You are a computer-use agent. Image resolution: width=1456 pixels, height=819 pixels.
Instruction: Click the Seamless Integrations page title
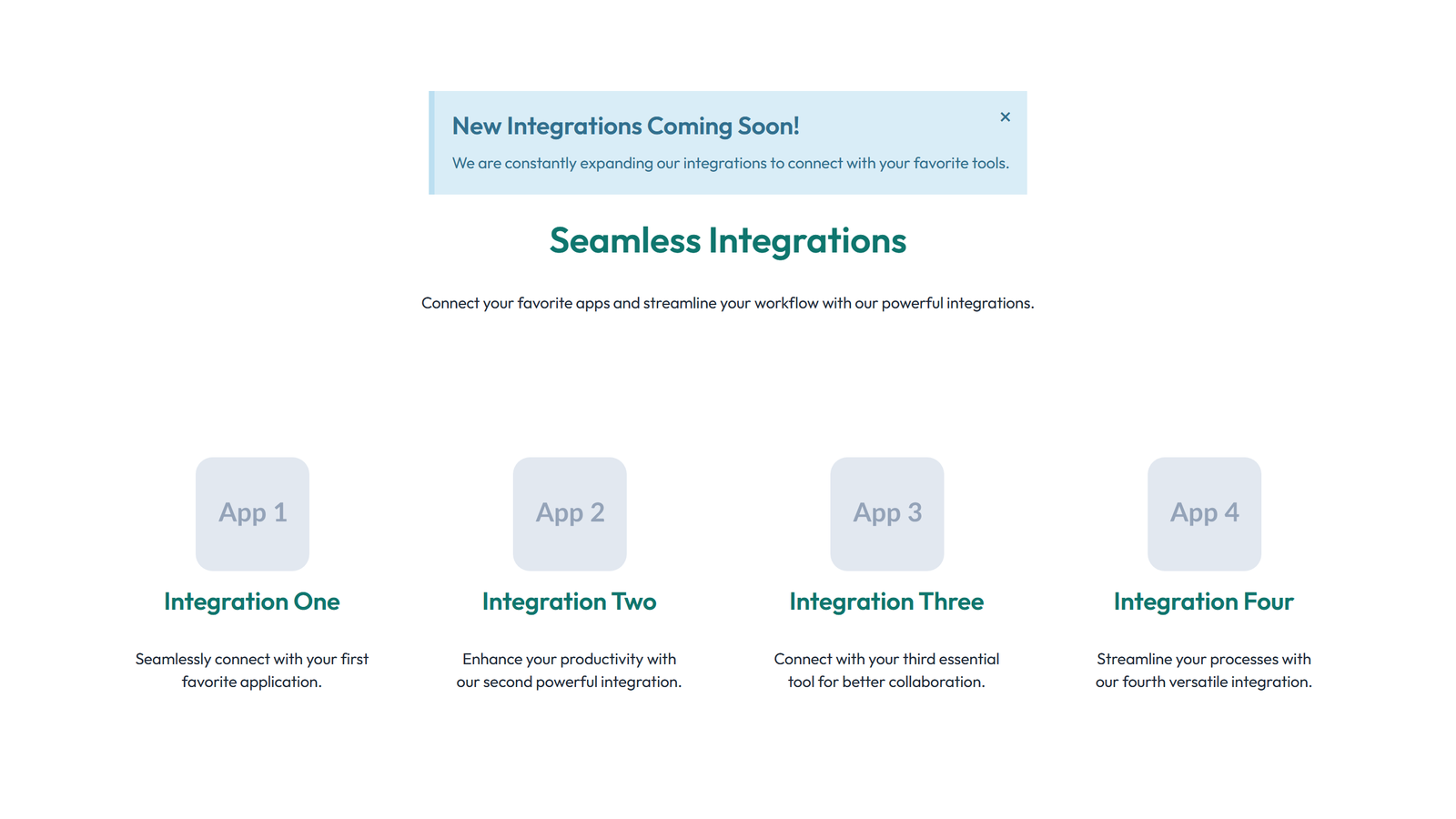tap(727, 240)
